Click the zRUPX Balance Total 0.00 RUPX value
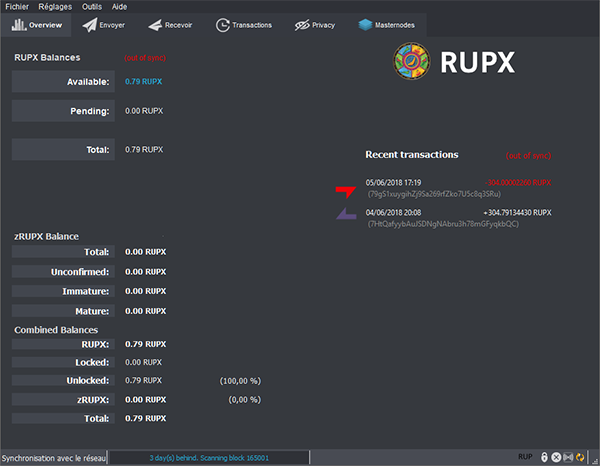600x466 pixels. 145,252
